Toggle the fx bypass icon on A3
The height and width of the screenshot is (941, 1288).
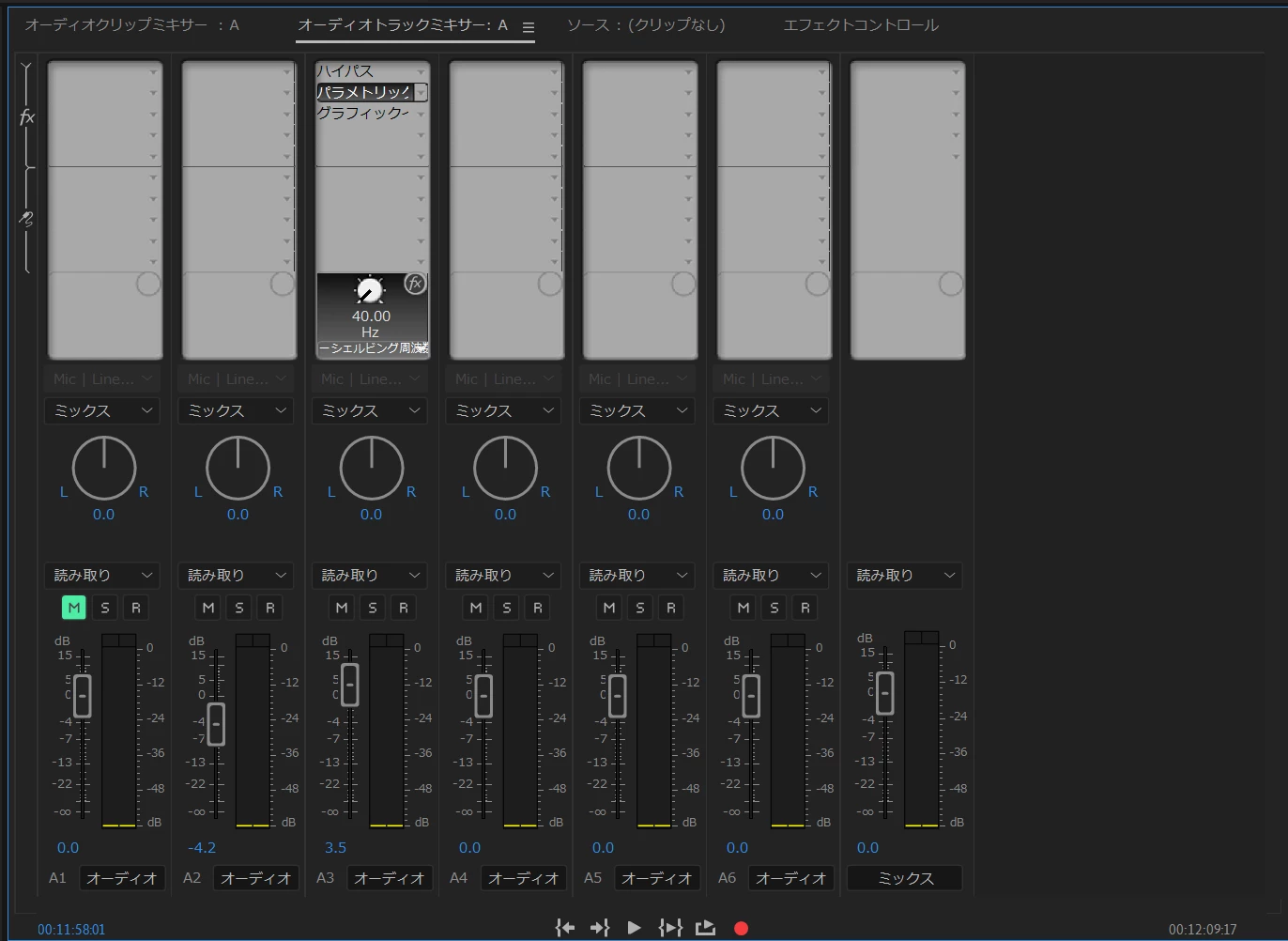tap(415, 283)
